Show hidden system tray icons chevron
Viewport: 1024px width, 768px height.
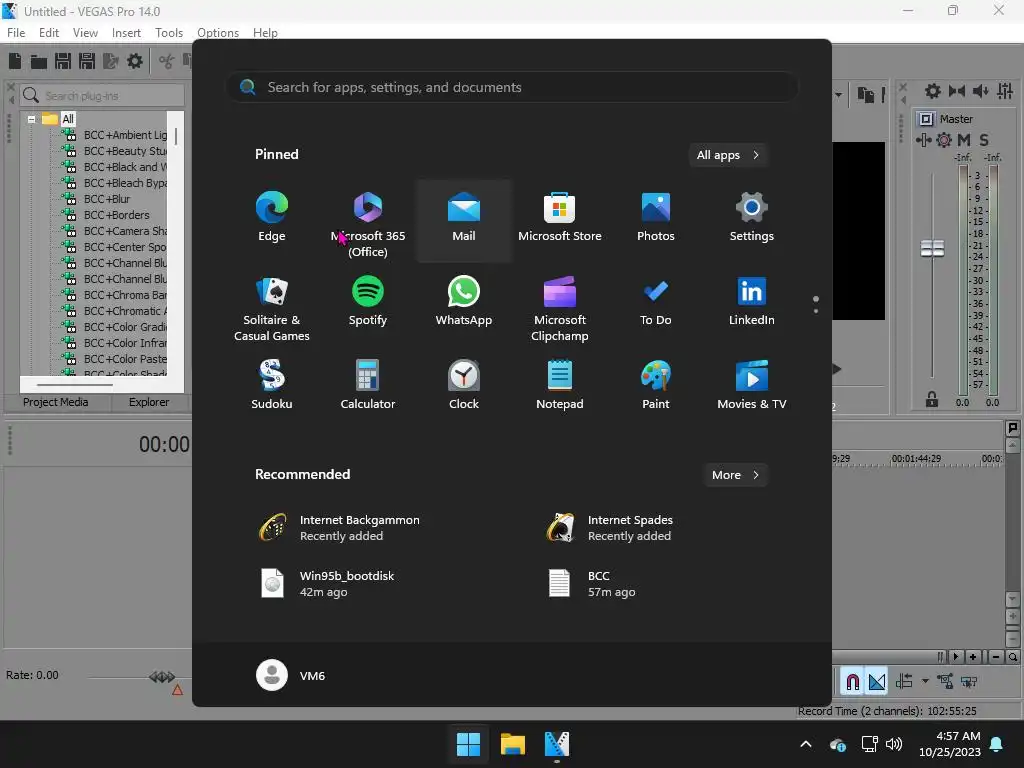tap(806, 744)
